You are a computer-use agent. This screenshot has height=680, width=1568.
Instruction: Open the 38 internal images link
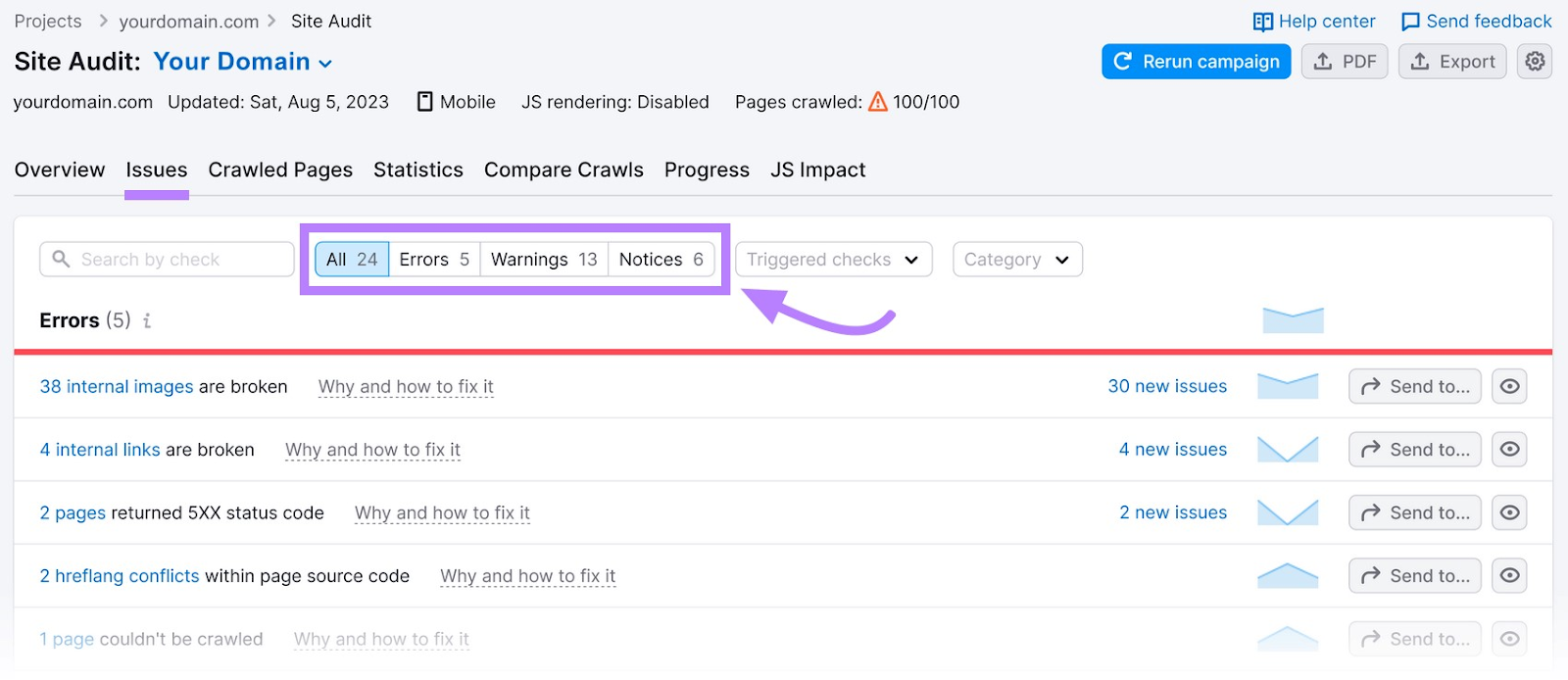[117, 386]
